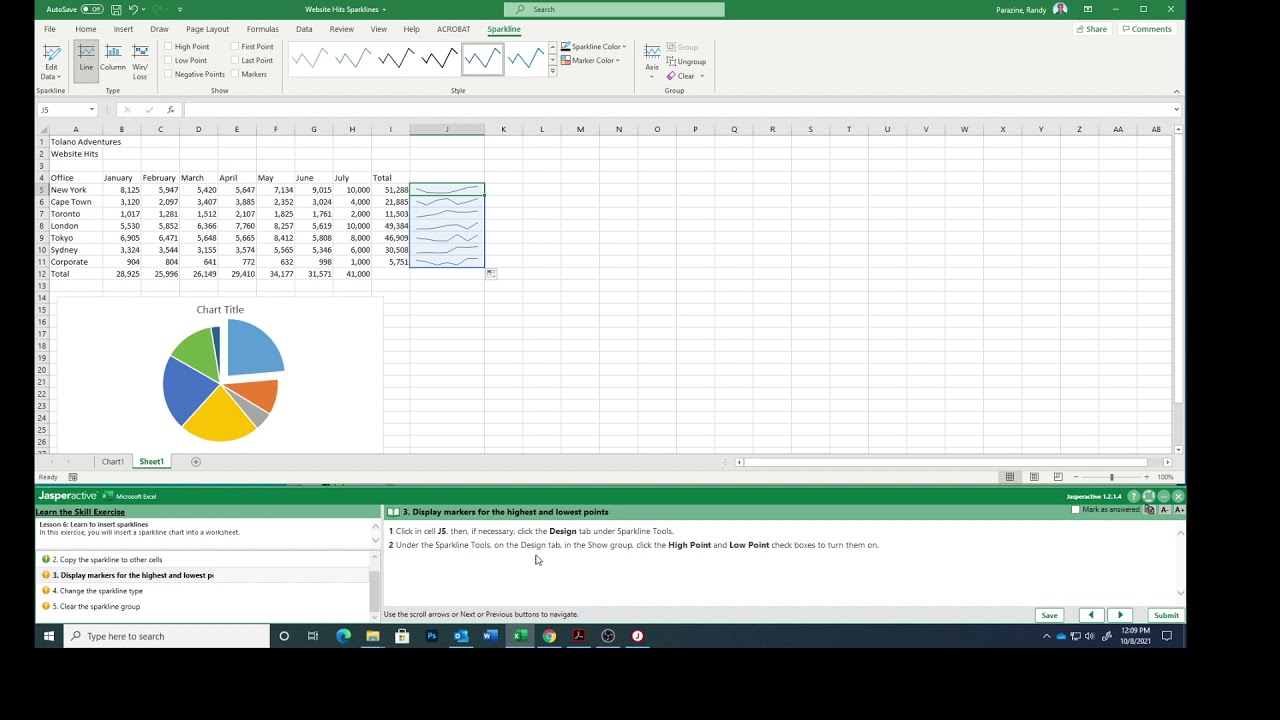The height and width of the screenshot is (720, 1280).
Task: Enable the Last Point checkbox
Action: (x=235, y=60)
